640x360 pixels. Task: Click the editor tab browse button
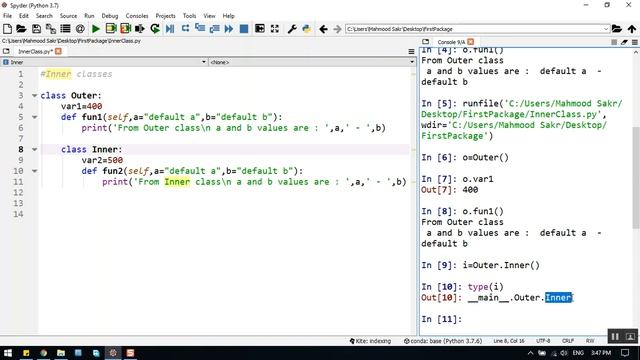coord(6,51)
